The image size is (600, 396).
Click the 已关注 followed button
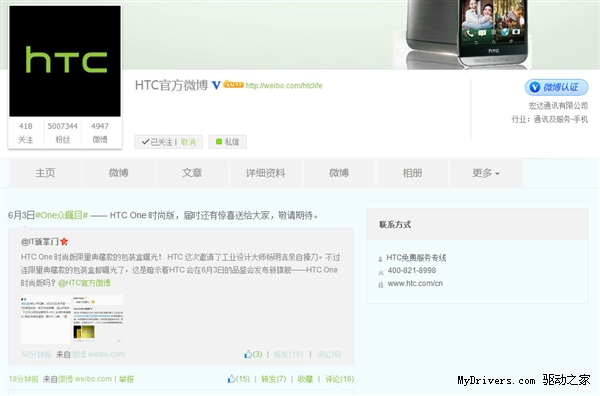(x=157, y=142)
